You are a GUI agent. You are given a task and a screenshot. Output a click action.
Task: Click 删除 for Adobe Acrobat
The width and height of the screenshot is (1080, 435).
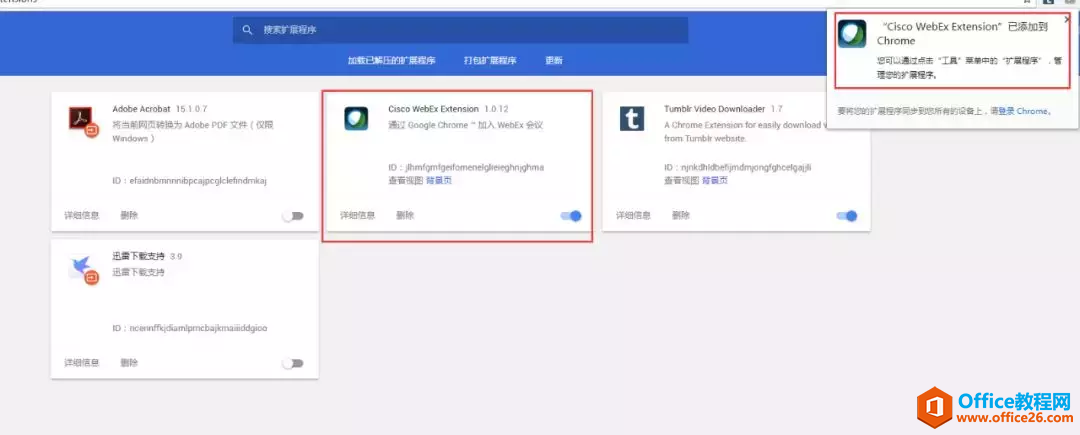(129, 215)
